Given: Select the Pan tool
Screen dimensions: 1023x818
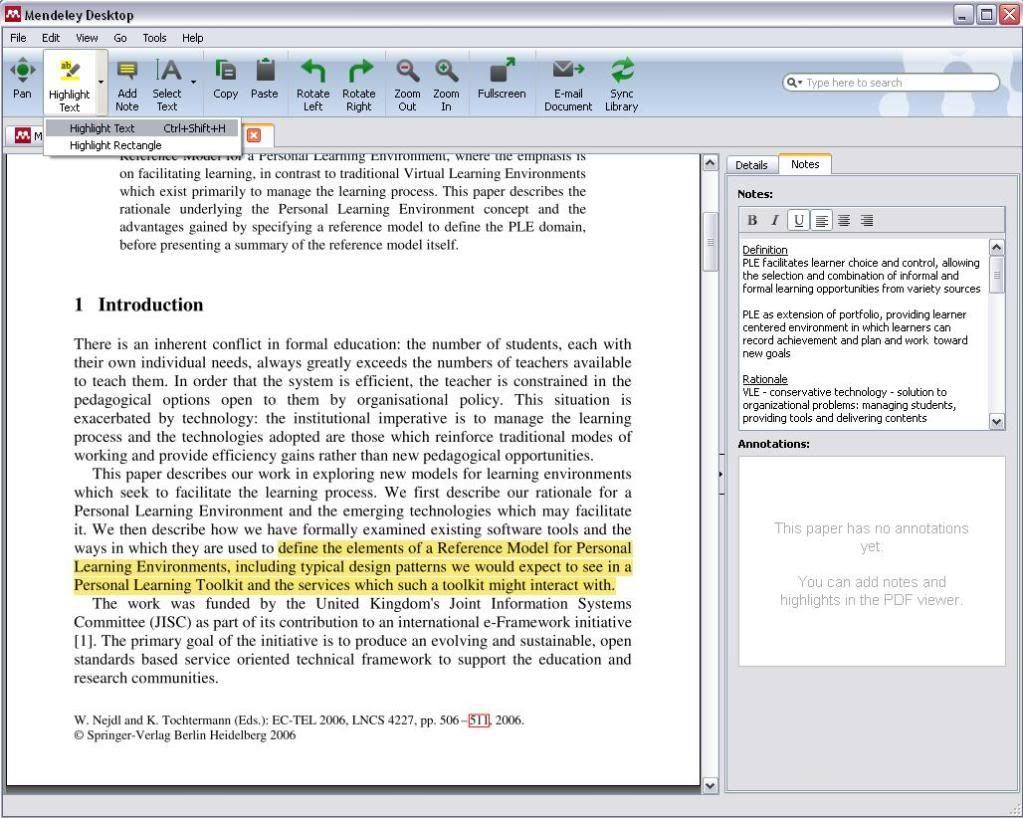Looking at the screenshot, I should tap(22, 79).
